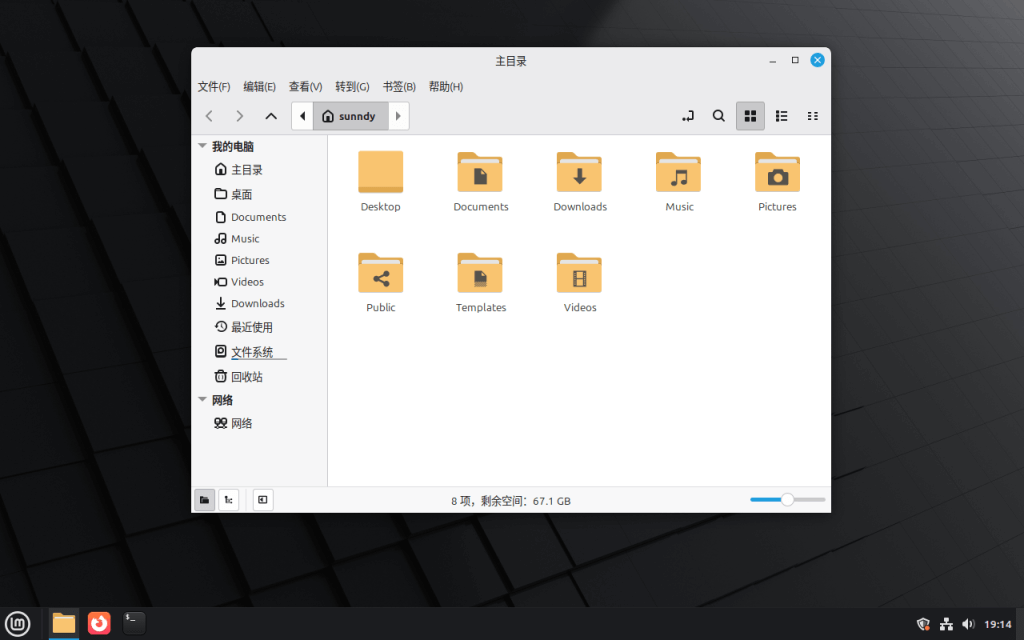
Task: Select the Templates folder icon
Action: pyautogui.click(x=480, y=273)
